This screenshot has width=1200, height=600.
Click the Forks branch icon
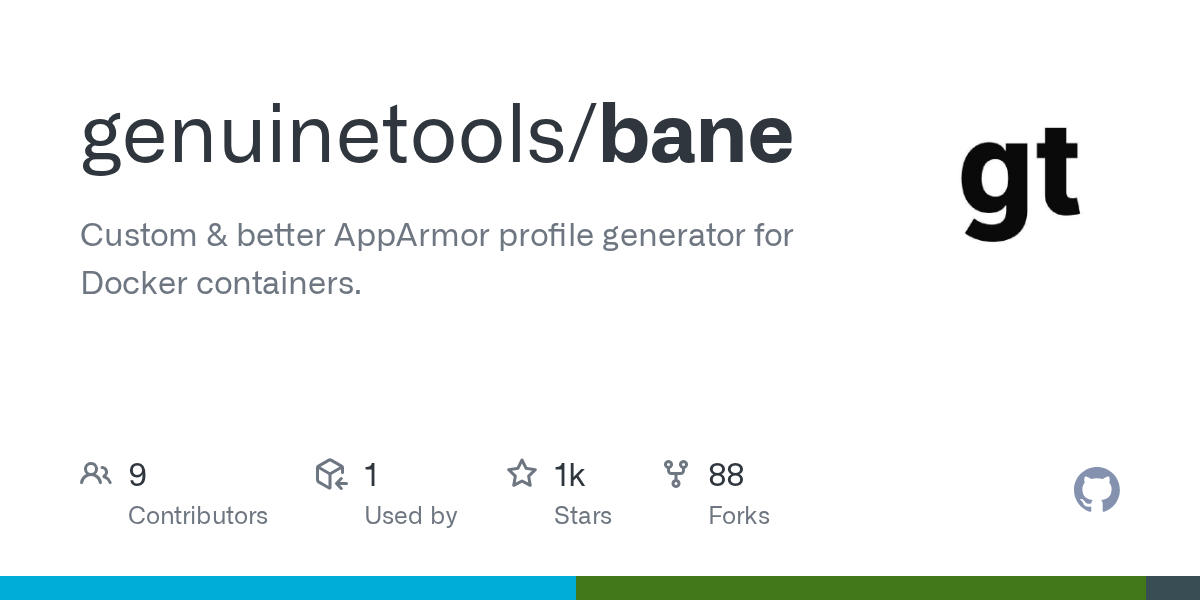[x=676, y=474]
